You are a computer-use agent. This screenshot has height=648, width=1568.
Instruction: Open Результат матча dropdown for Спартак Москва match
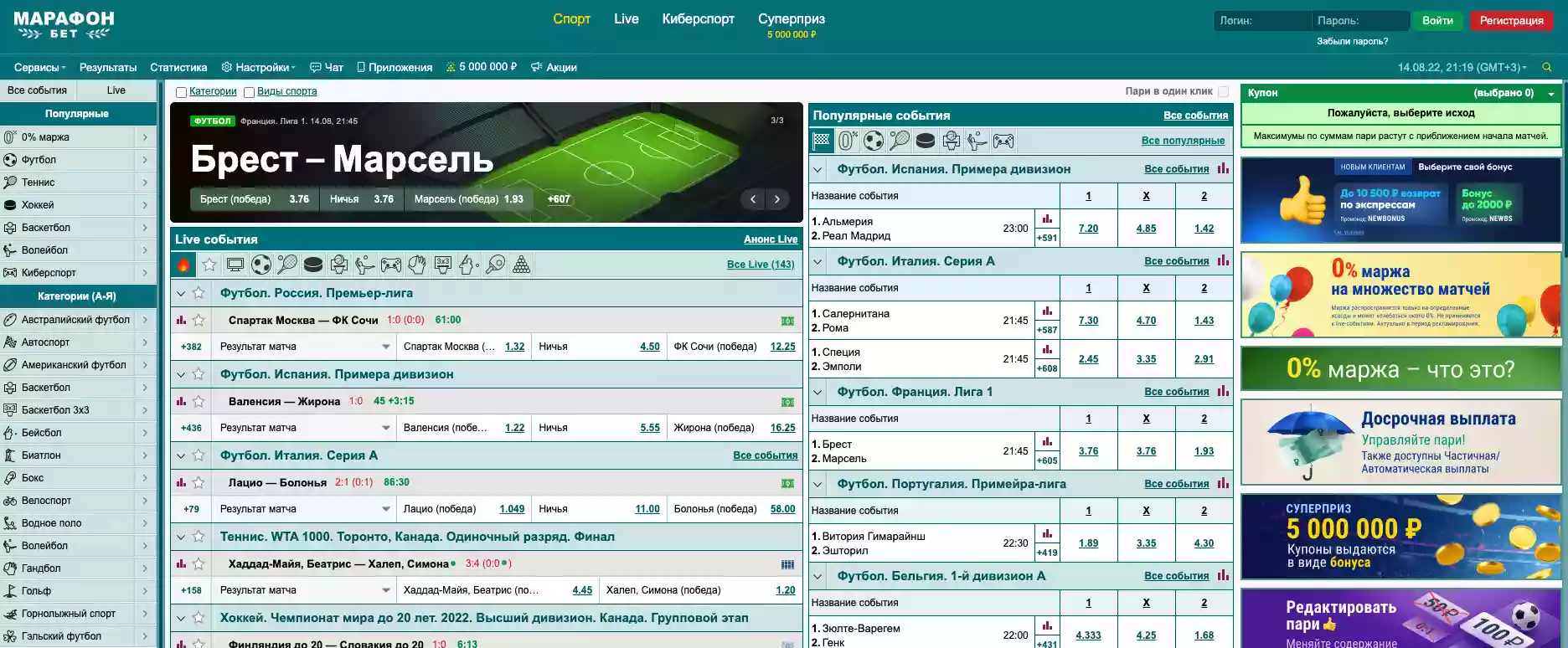coord(304,347)
